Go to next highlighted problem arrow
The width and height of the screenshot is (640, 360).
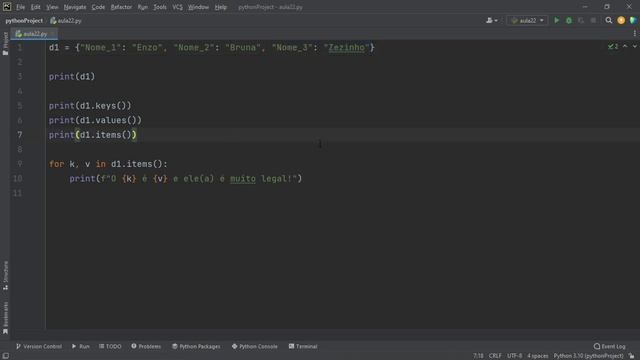point(634,47)
